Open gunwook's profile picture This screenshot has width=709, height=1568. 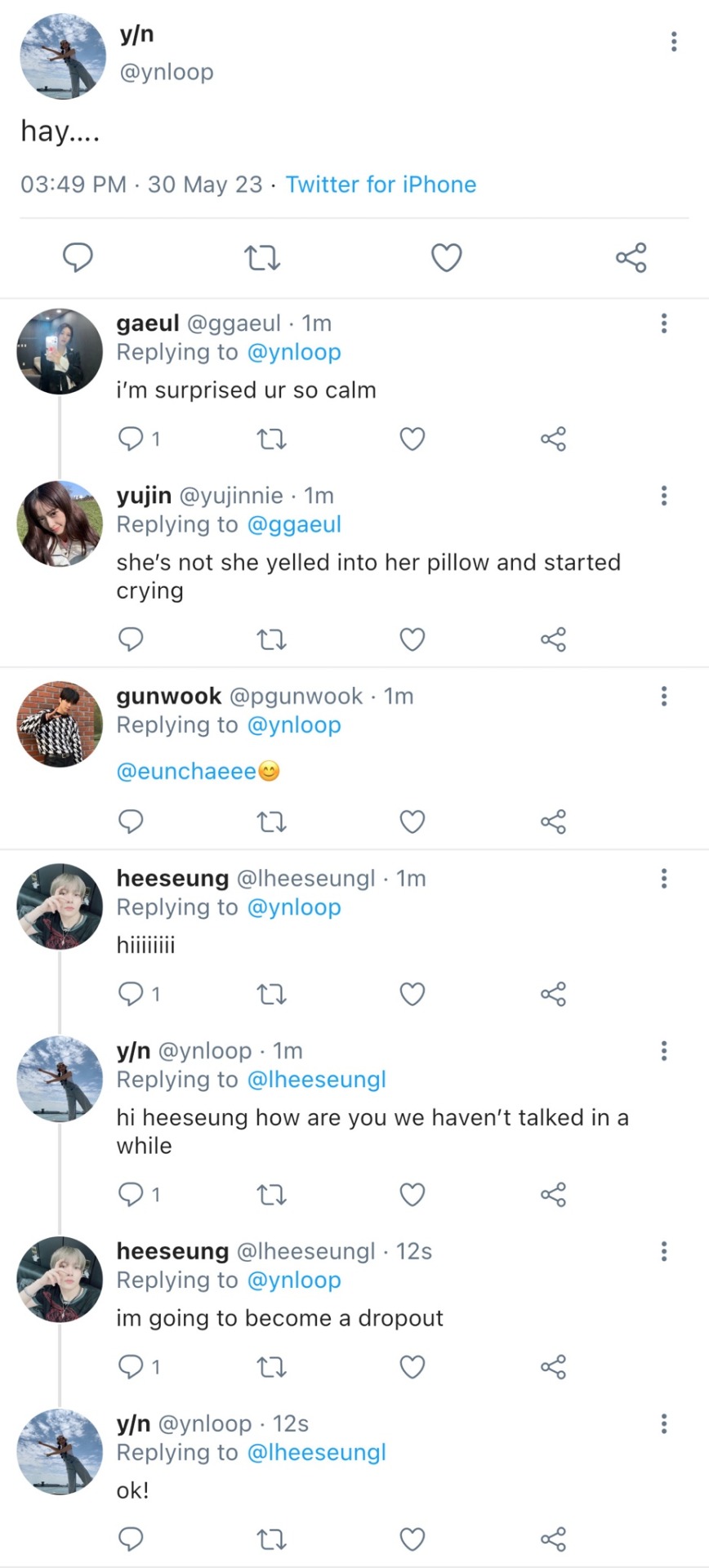(60, 724)
